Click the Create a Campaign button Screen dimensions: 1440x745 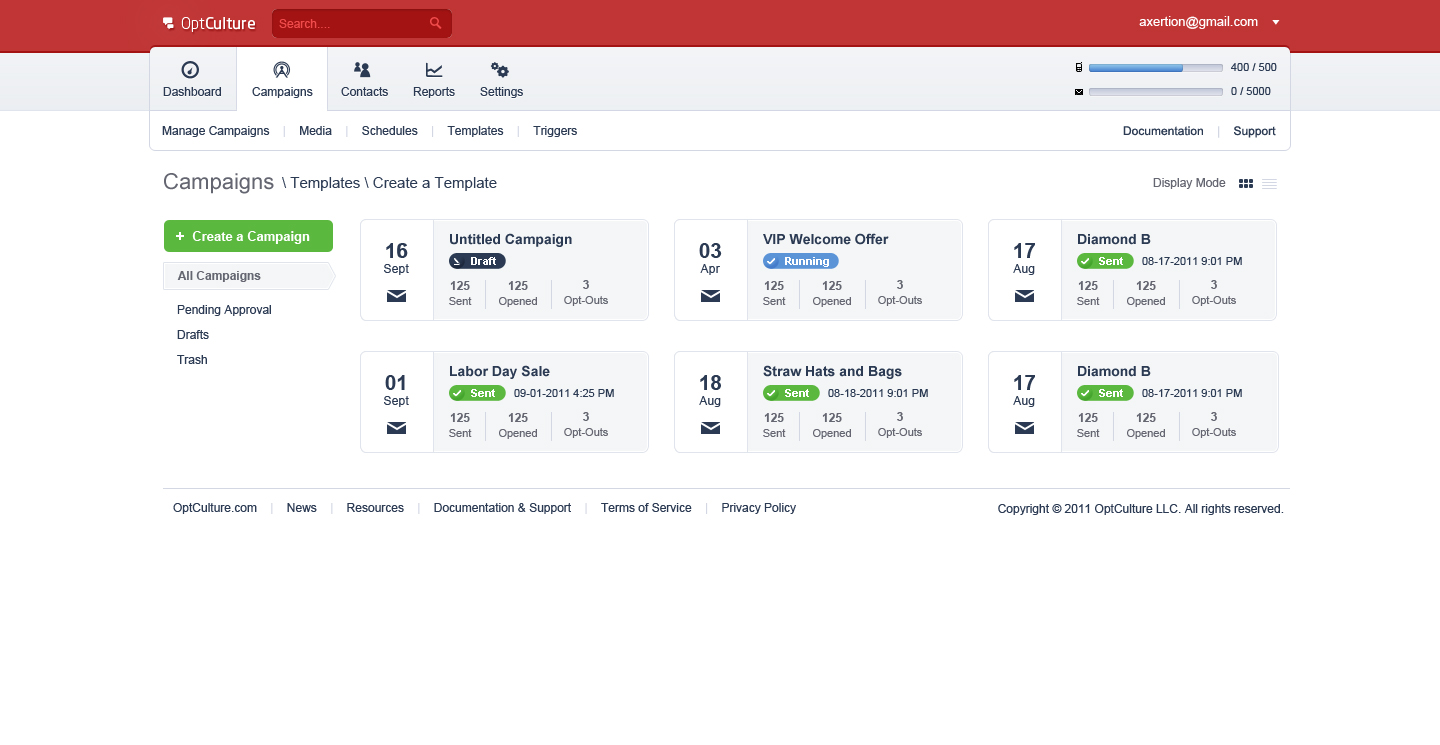coord(248,236)
